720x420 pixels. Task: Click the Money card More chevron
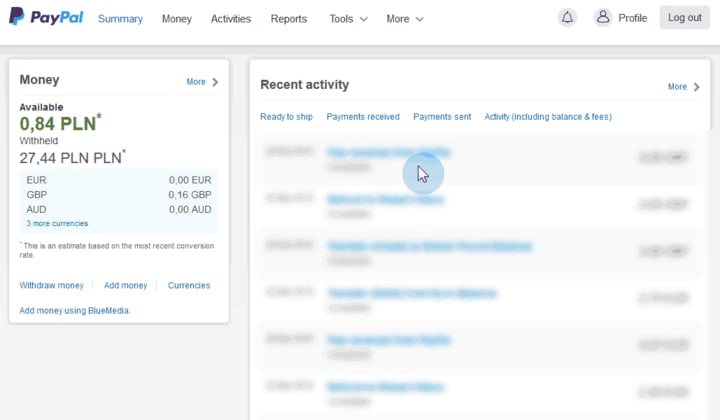215,82
